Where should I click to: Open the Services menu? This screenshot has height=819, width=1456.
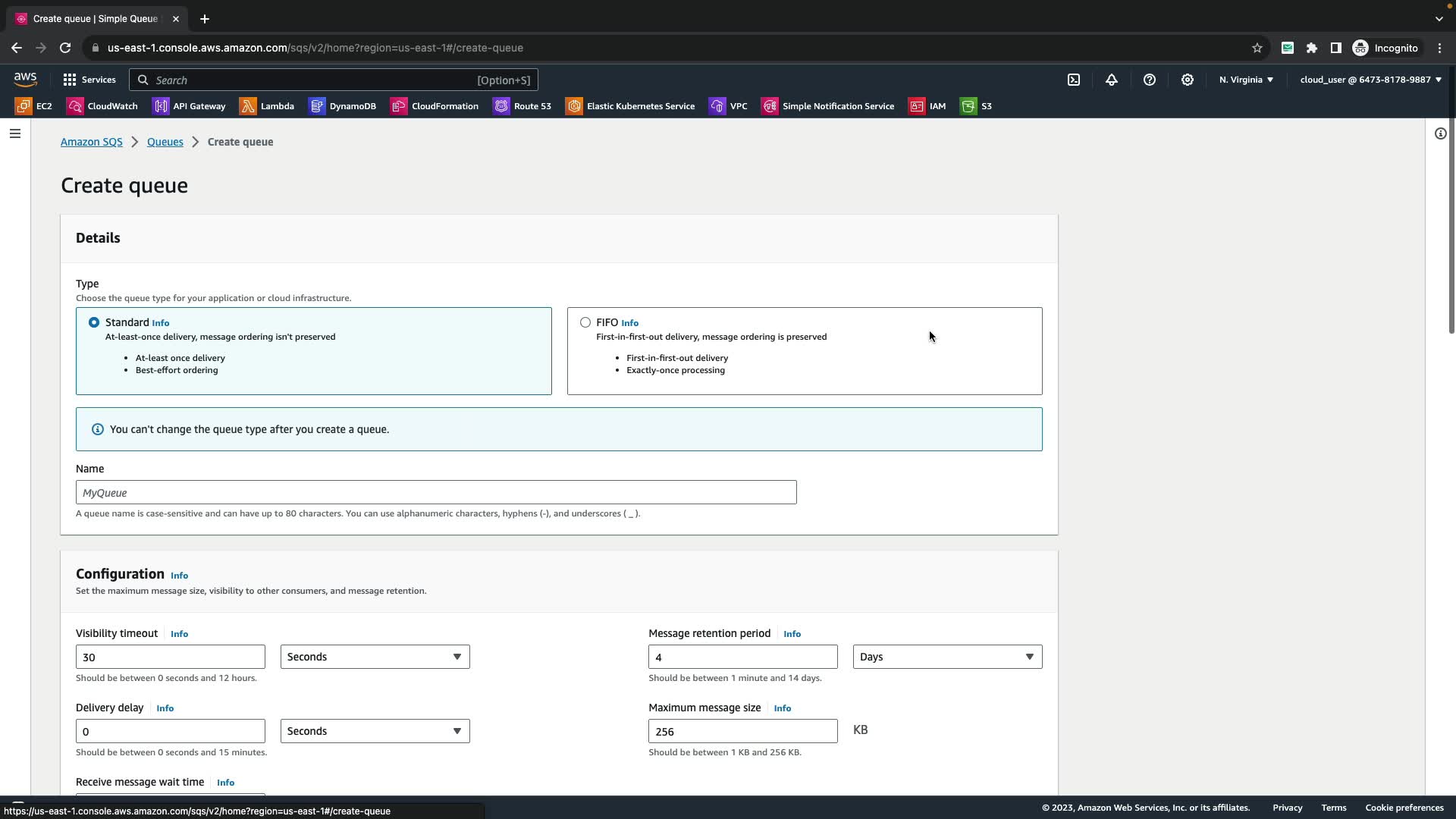tap(89, 80)
